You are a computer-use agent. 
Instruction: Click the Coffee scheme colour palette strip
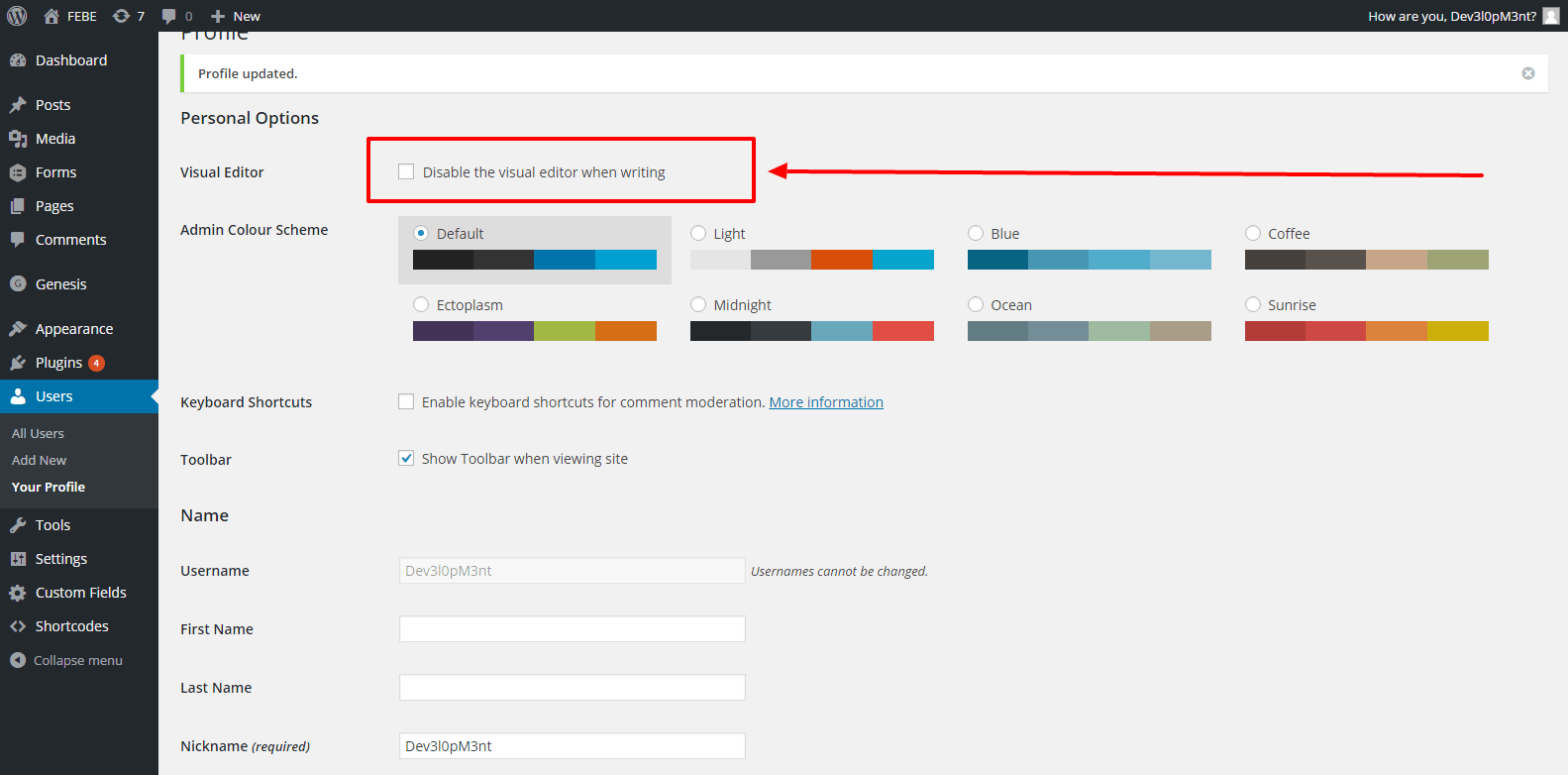pyautogui.click(x=1367, y=260)
